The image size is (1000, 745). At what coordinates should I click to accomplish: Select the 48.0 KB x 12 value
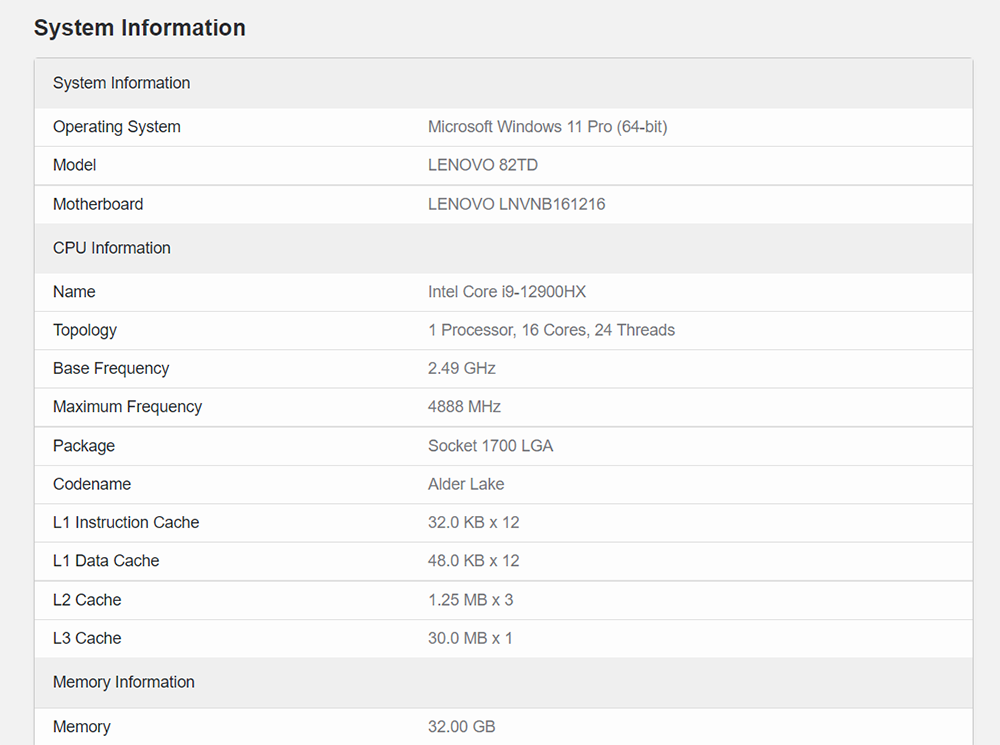pos(473,561)
